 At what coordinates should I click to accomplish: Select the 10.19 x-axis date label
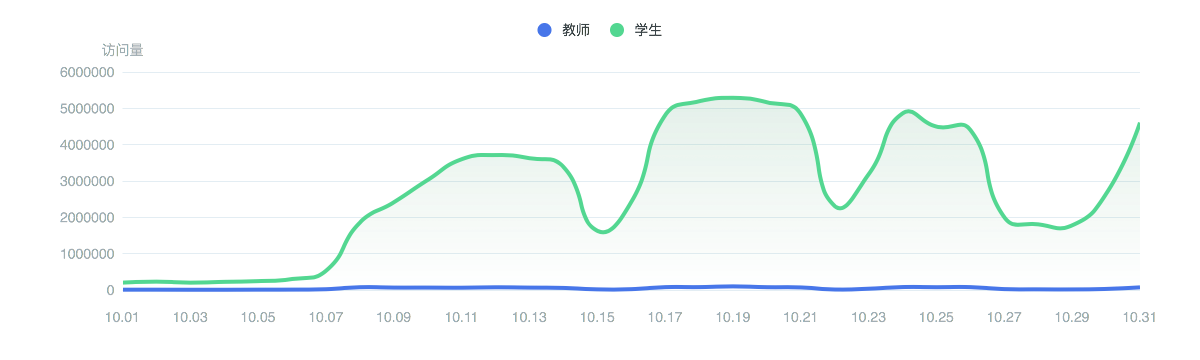pos(733,317)
